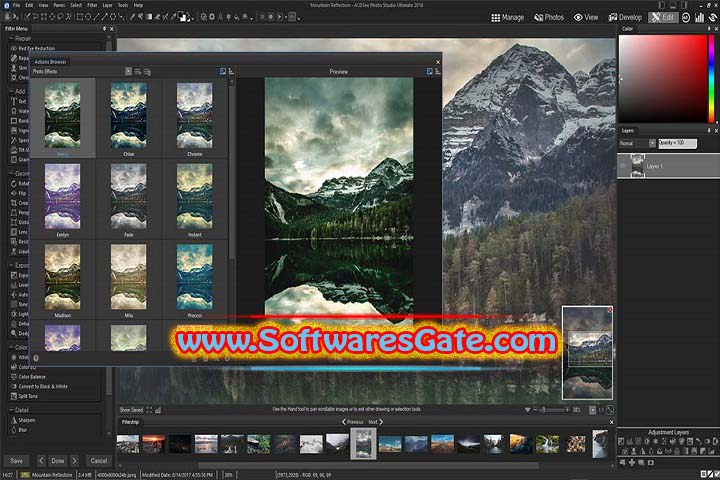Image resolution: width=720 pixels, height=480 pixels.
Task: Select the Lasso selection tool
Action: (60, 17)
